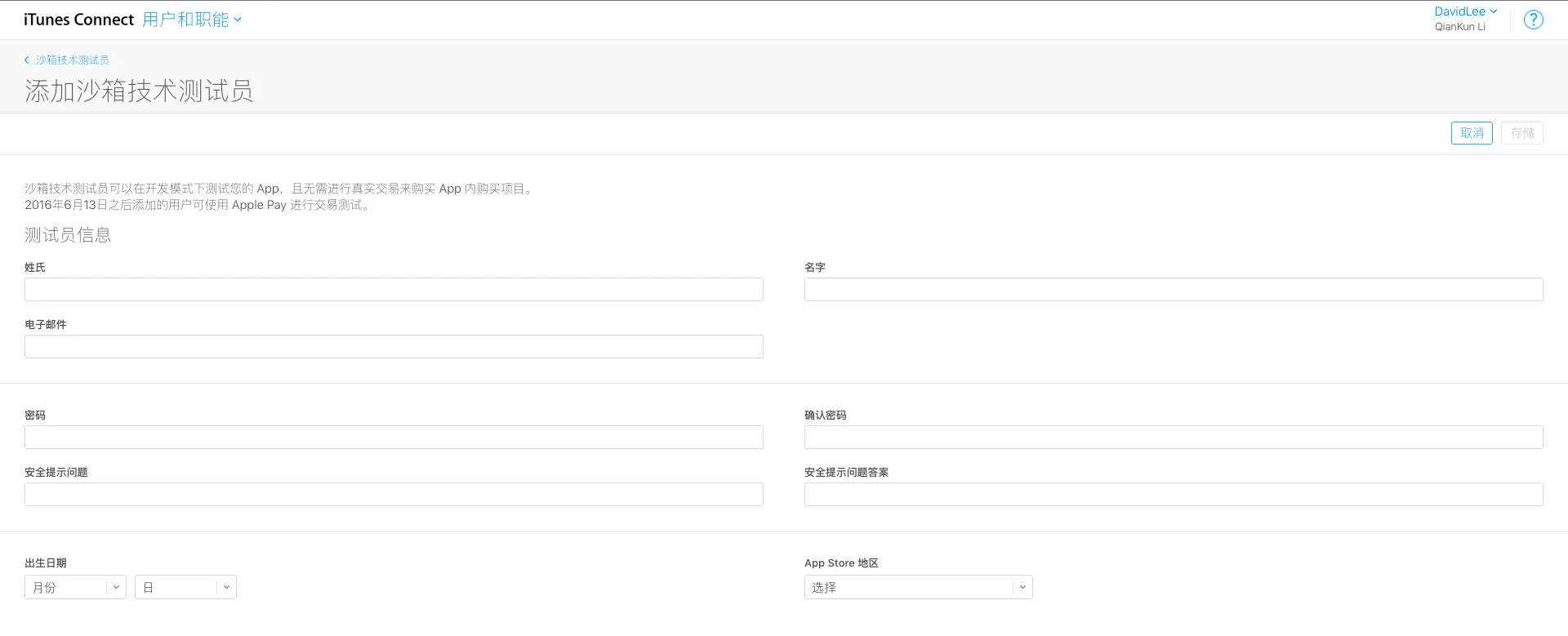
Task: Click the back chevron beside 沙箱技术测试员
Action: [27, 60]
